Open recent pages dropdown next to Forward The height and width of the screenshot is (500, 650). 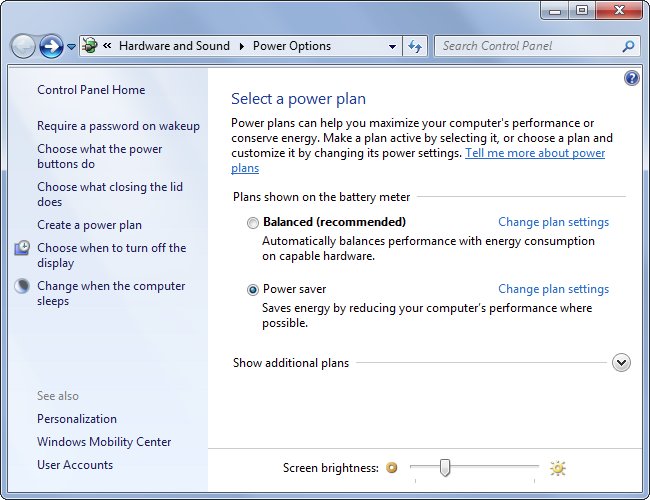[x=71, y=46]
